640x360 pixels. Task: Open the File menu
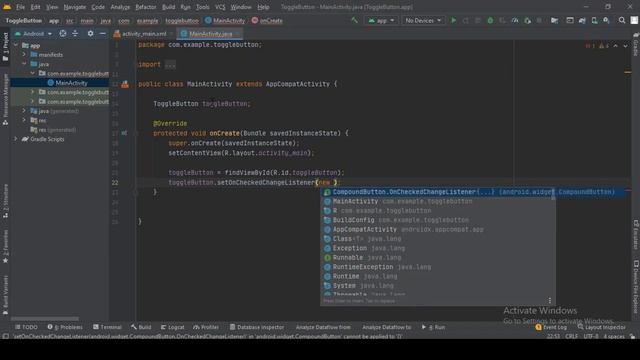(x=20, y=7)
